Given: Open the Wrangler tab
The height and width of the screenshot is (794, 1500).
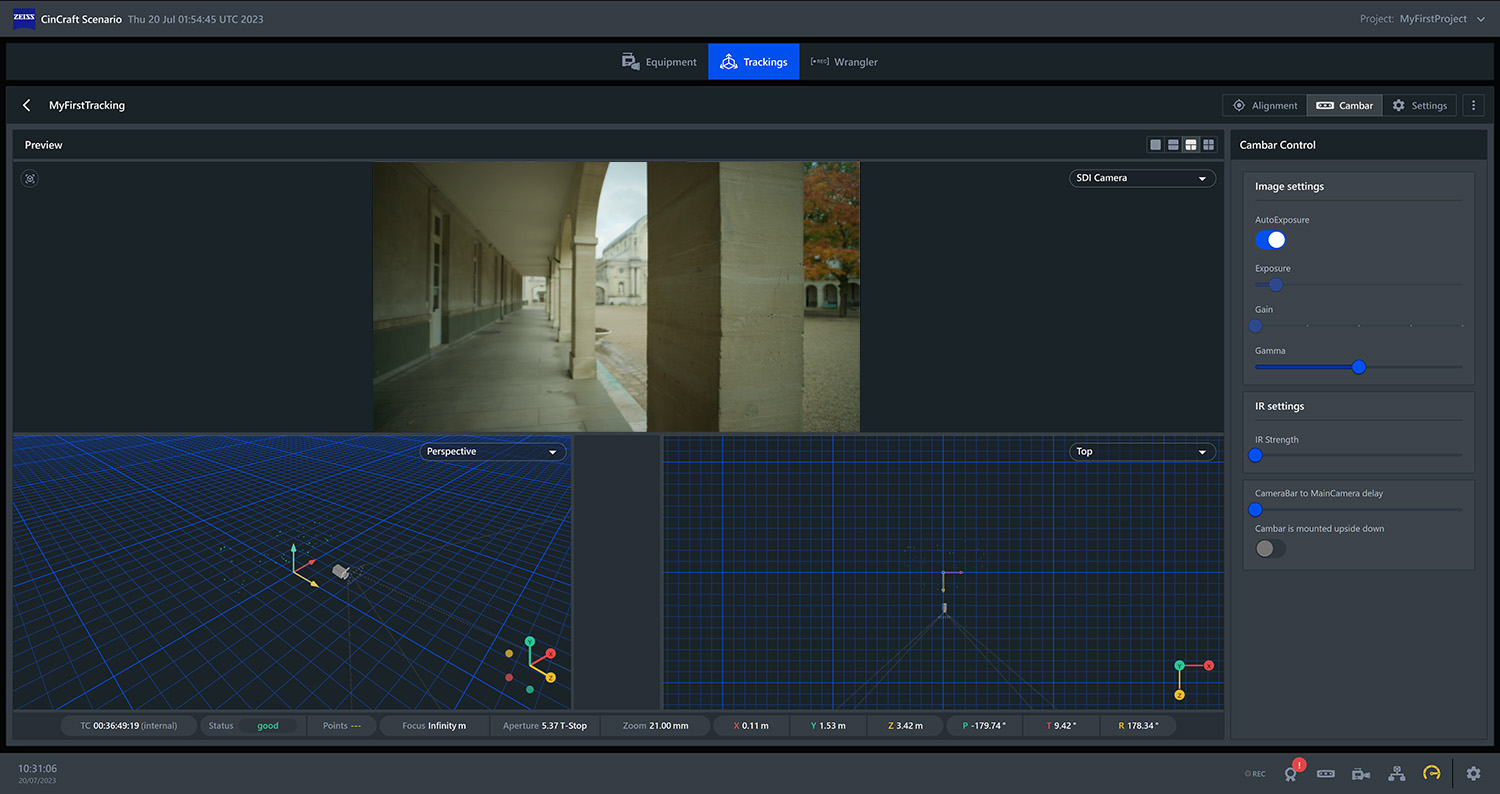Looking at the screenshot, I should (843, 61).
